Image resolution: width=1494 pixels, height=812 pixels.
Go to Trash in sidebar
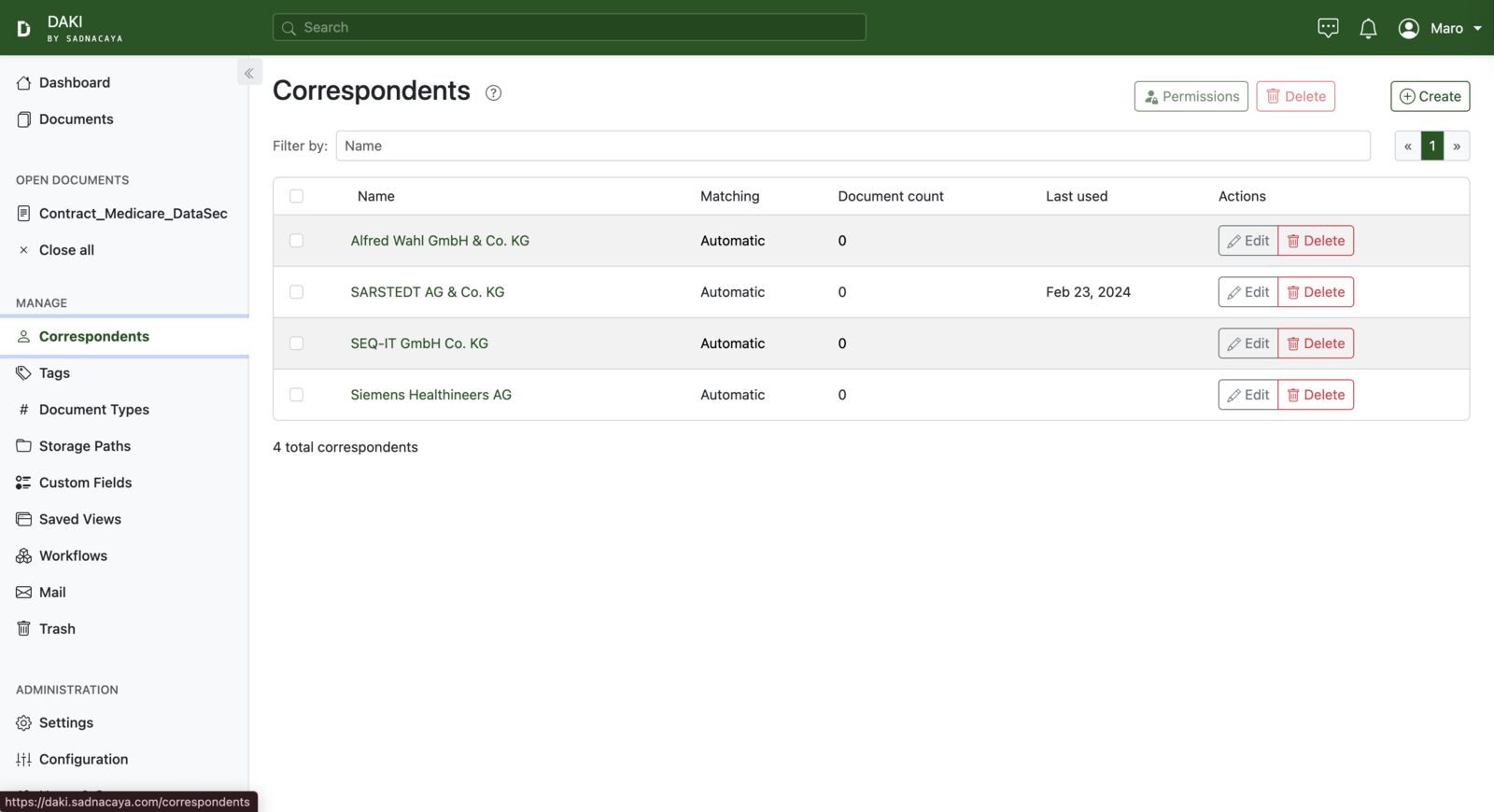click(x=57, y=629)
